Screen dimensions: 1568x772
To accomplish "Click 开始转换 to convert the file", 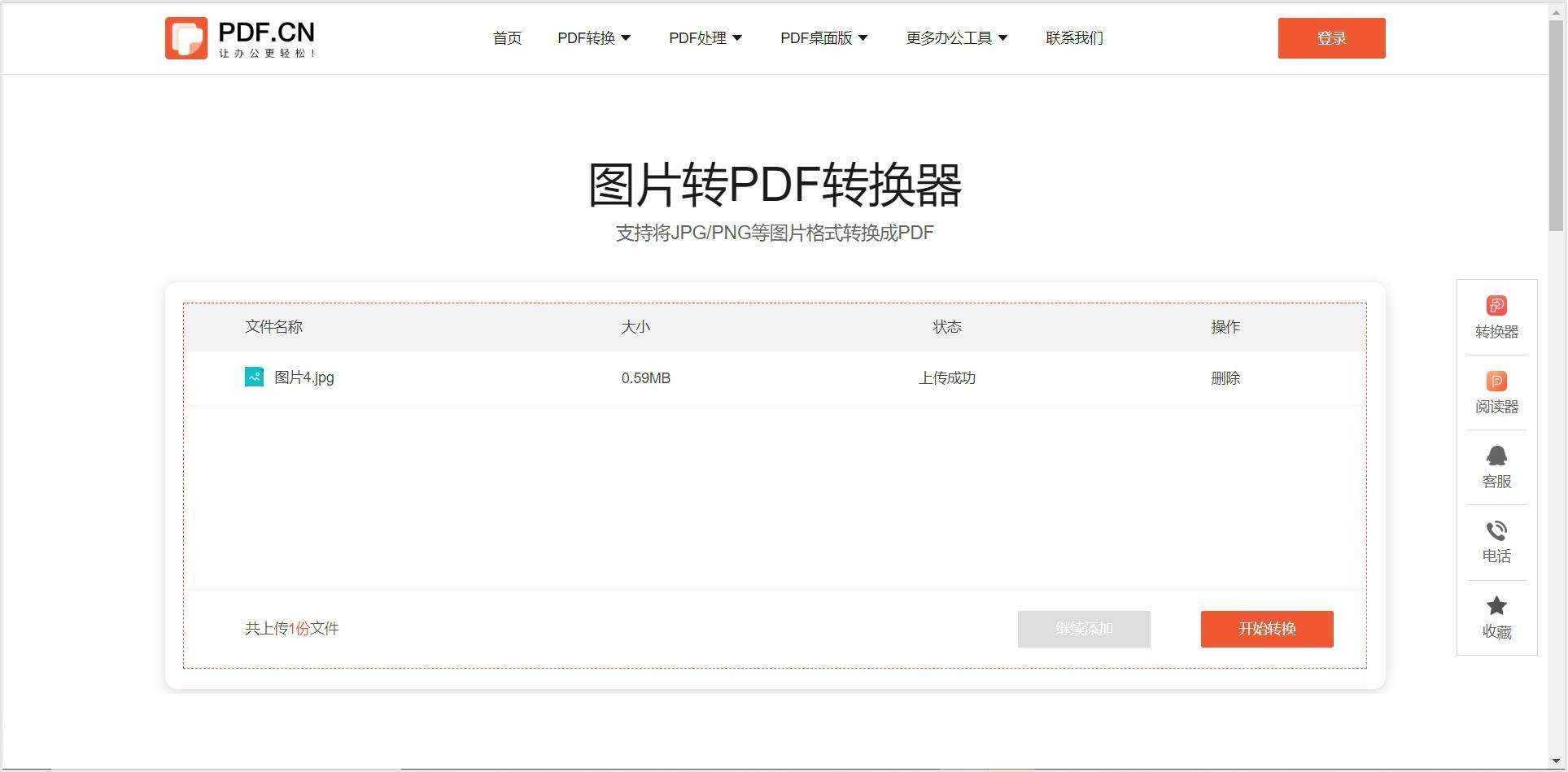I will [x=1266, y=629].
